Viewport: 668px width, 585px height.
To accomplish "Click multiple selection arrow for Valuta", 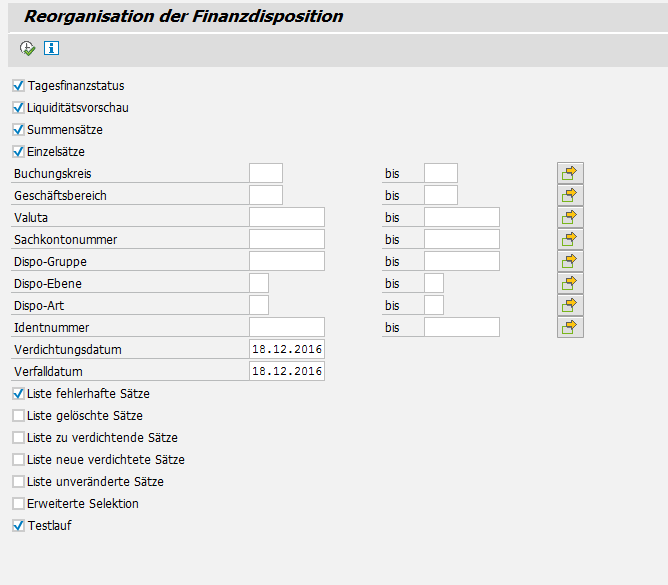I will point(570,217).
